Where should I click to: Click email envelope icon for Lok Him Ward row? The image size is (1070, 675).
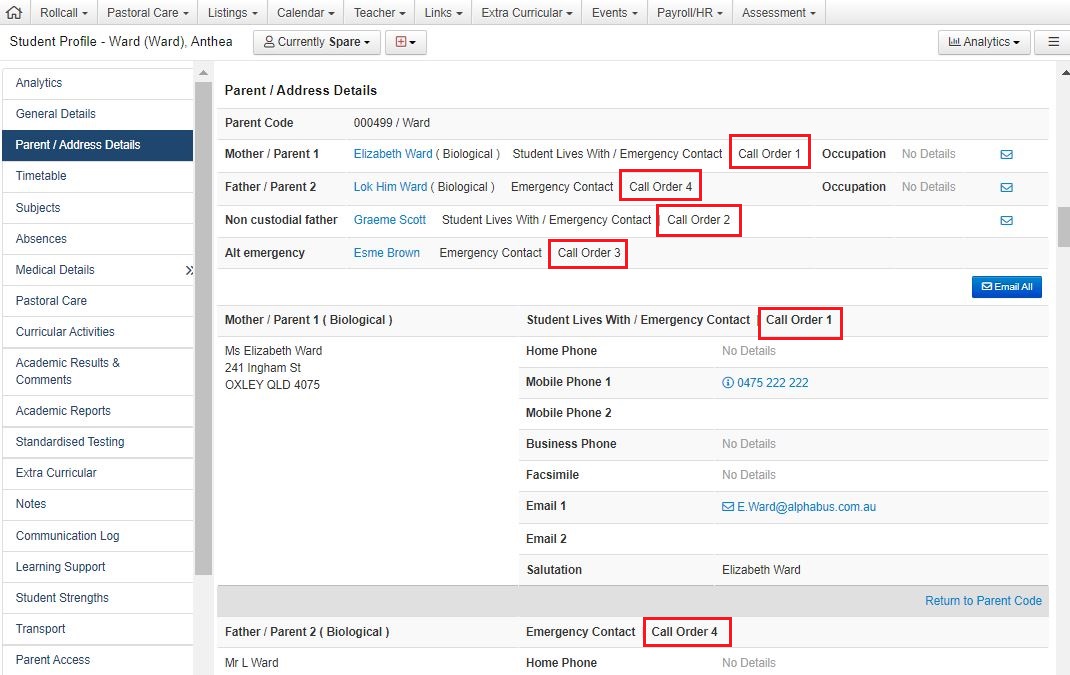pyautogui.click(x=1006, y=187)
